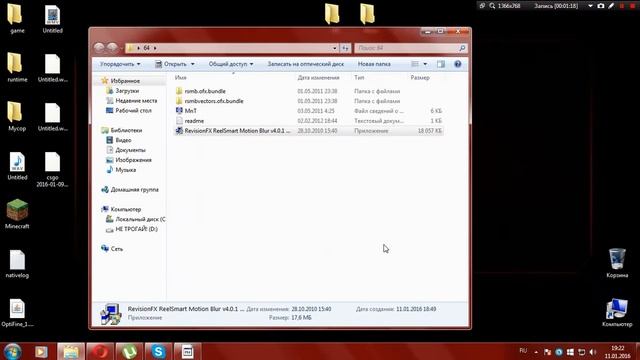640x360 pixels.
Task: Sort by the Тип column header
Action: click(359, 77)
